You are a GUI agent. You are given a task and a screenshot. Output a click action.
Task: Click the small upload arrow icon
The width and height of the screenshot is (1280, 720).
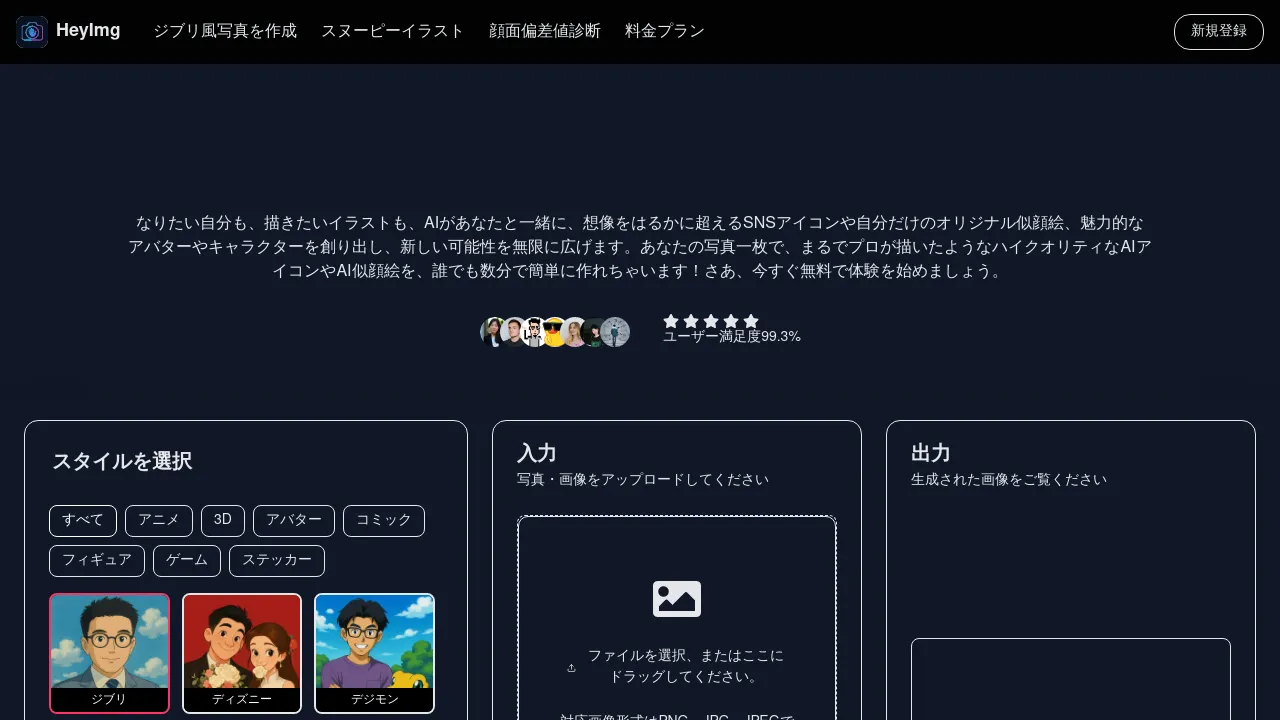(x=571, y=668)
